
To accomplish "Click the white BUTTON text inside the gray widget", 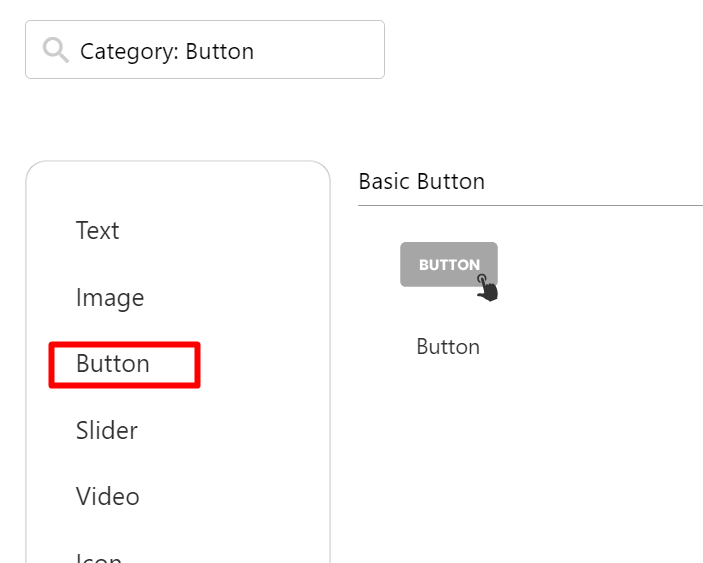I will (x=449, y=265).
